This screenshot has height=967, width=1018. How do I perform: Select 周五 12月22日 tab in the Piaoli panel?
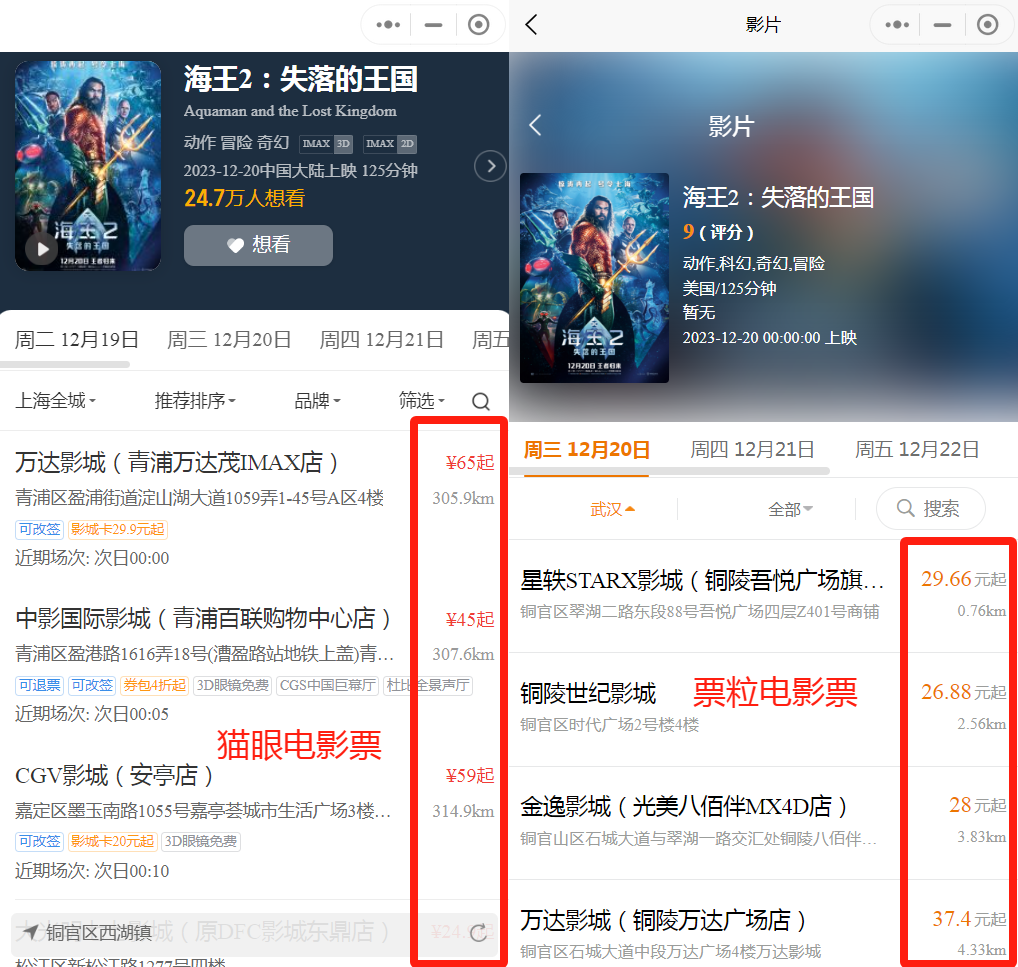point(917,449)
